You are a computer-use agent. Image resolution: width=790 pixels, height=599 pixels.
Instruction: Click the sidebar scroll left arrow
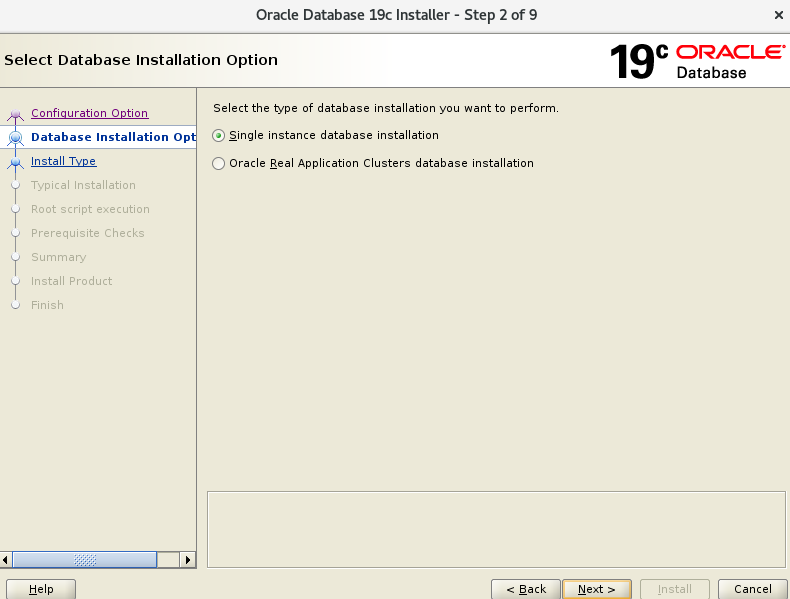[x=6, y=560]
